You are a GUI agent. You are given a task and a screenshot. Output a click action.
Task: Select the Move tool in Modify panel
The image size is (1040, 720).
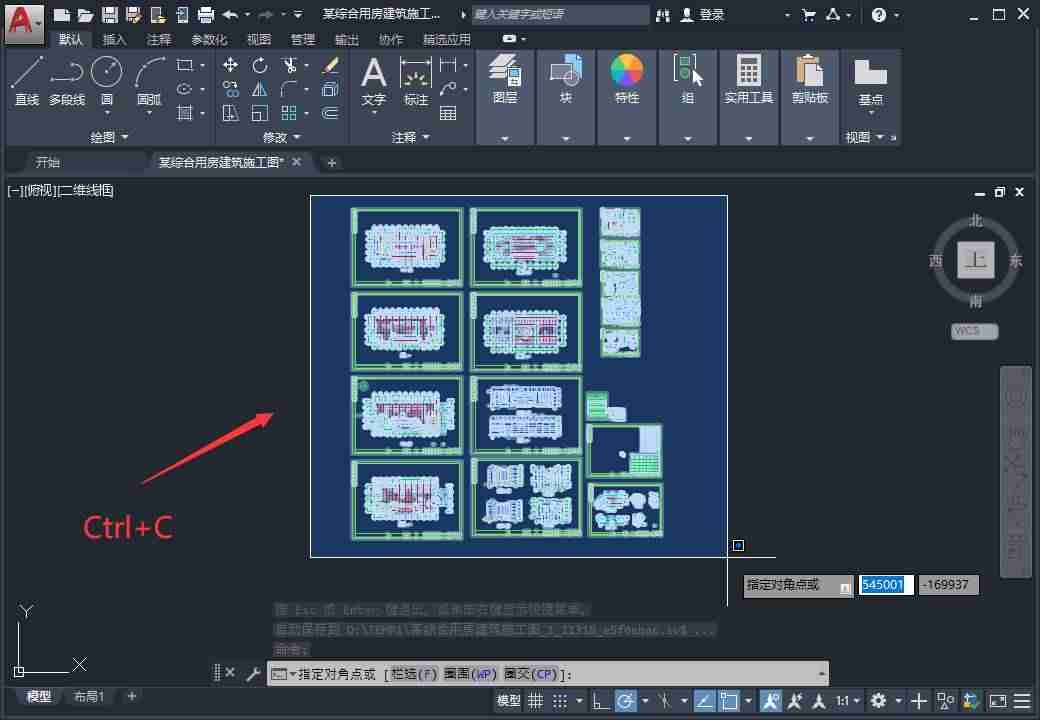coord(230,64)
